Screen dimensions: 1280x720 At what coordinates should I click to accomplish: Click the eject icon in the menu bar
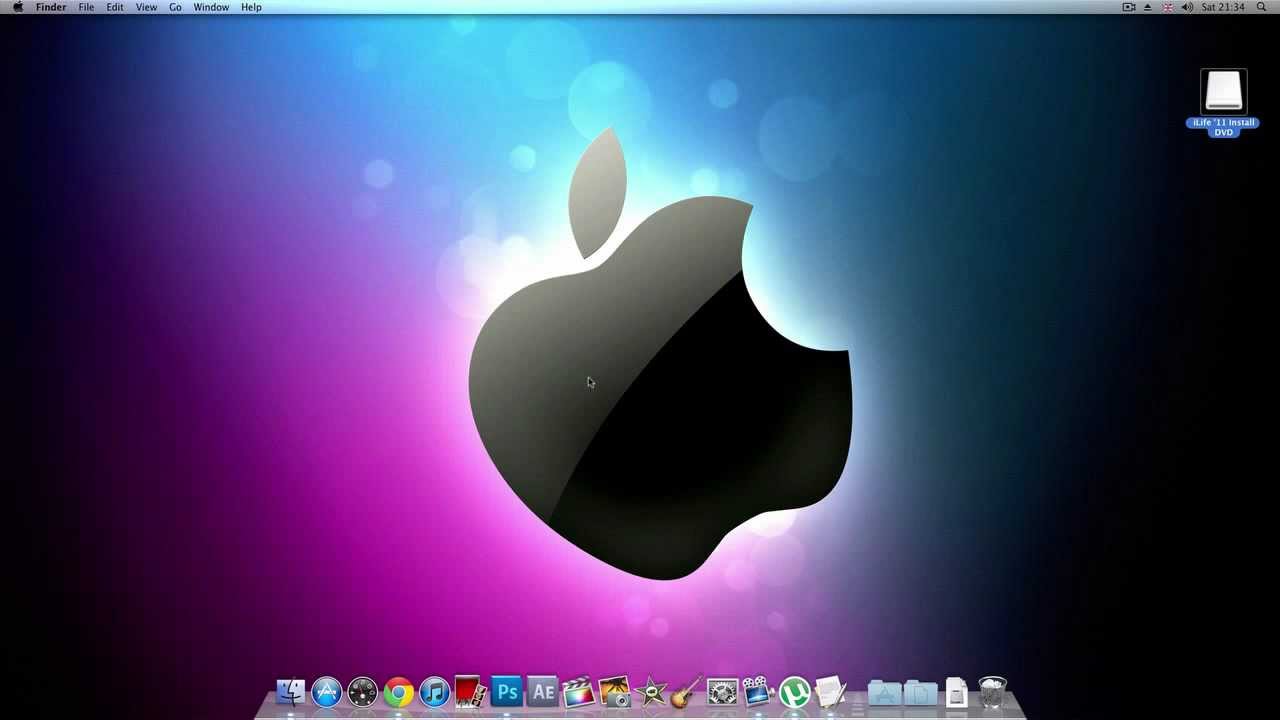[x=1148, y=7]
